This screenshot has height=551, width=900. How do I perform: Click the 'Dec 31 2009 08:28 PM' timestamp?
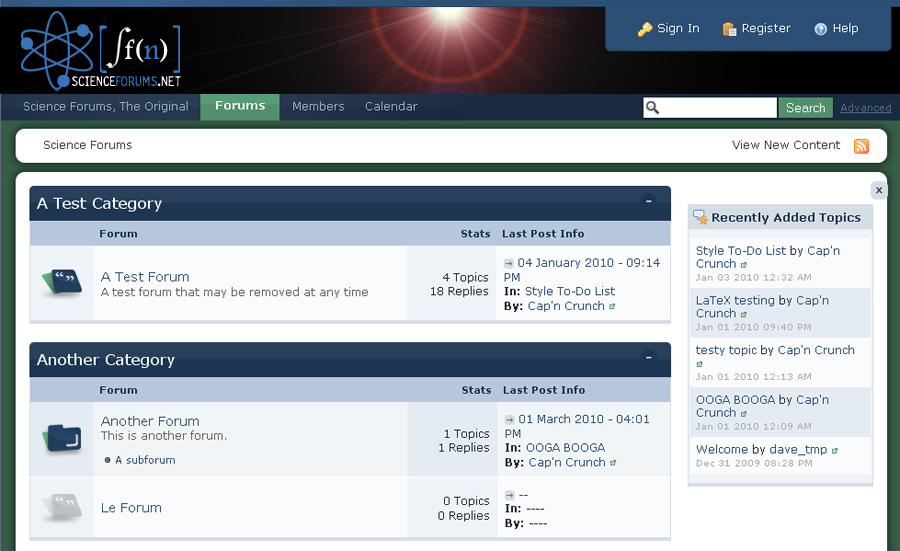(754, 463)
